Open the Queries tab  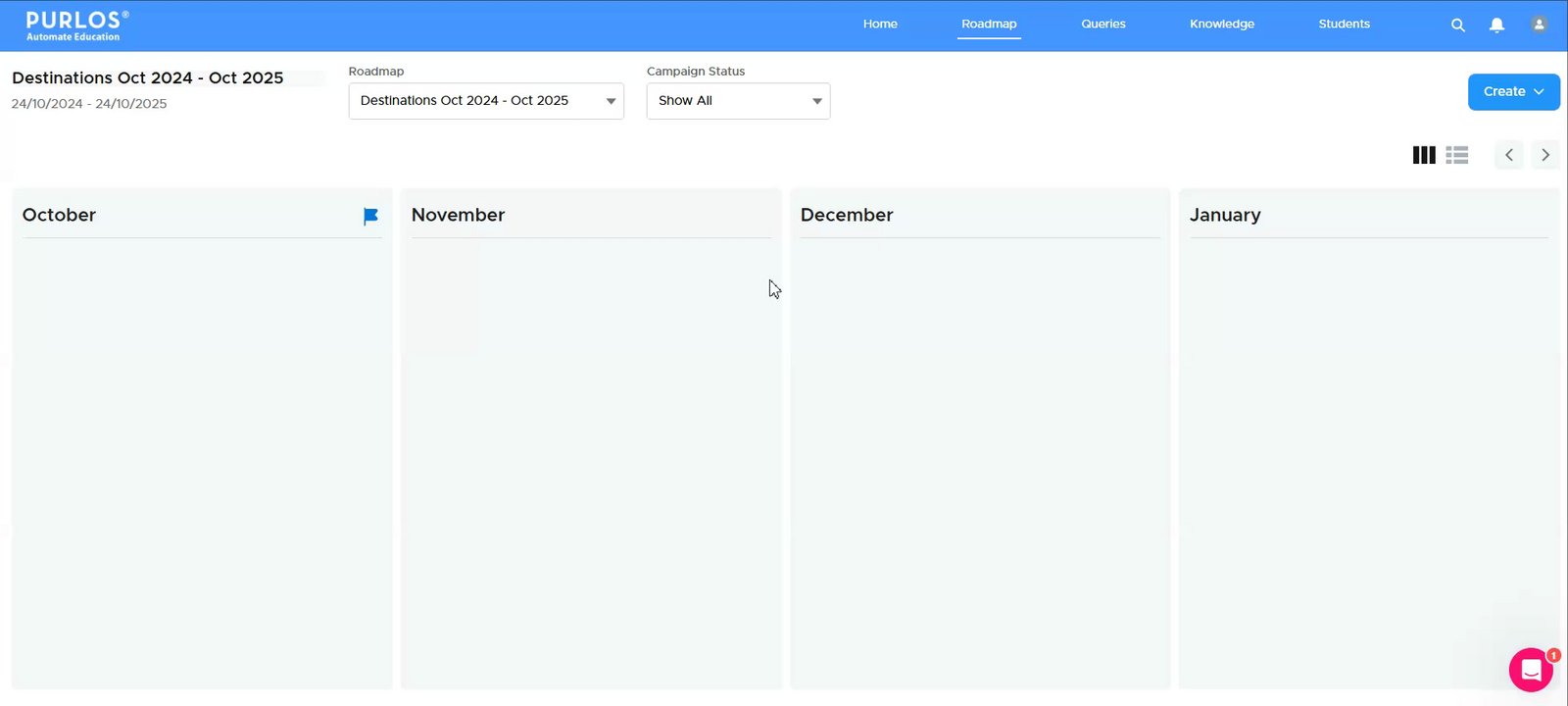[x=1103, y=25]
